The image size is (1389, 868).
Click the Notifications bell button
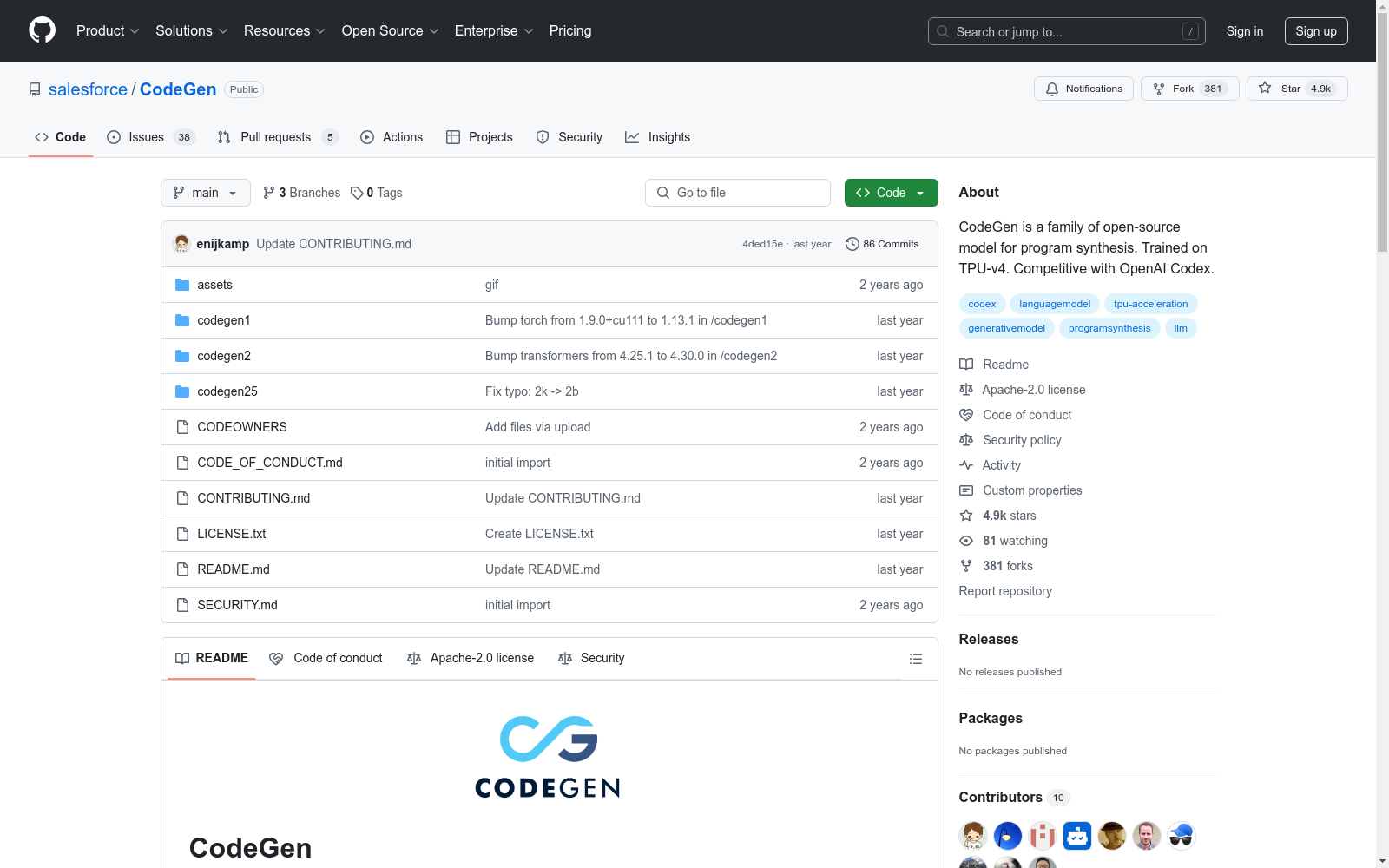(1083, 89)
